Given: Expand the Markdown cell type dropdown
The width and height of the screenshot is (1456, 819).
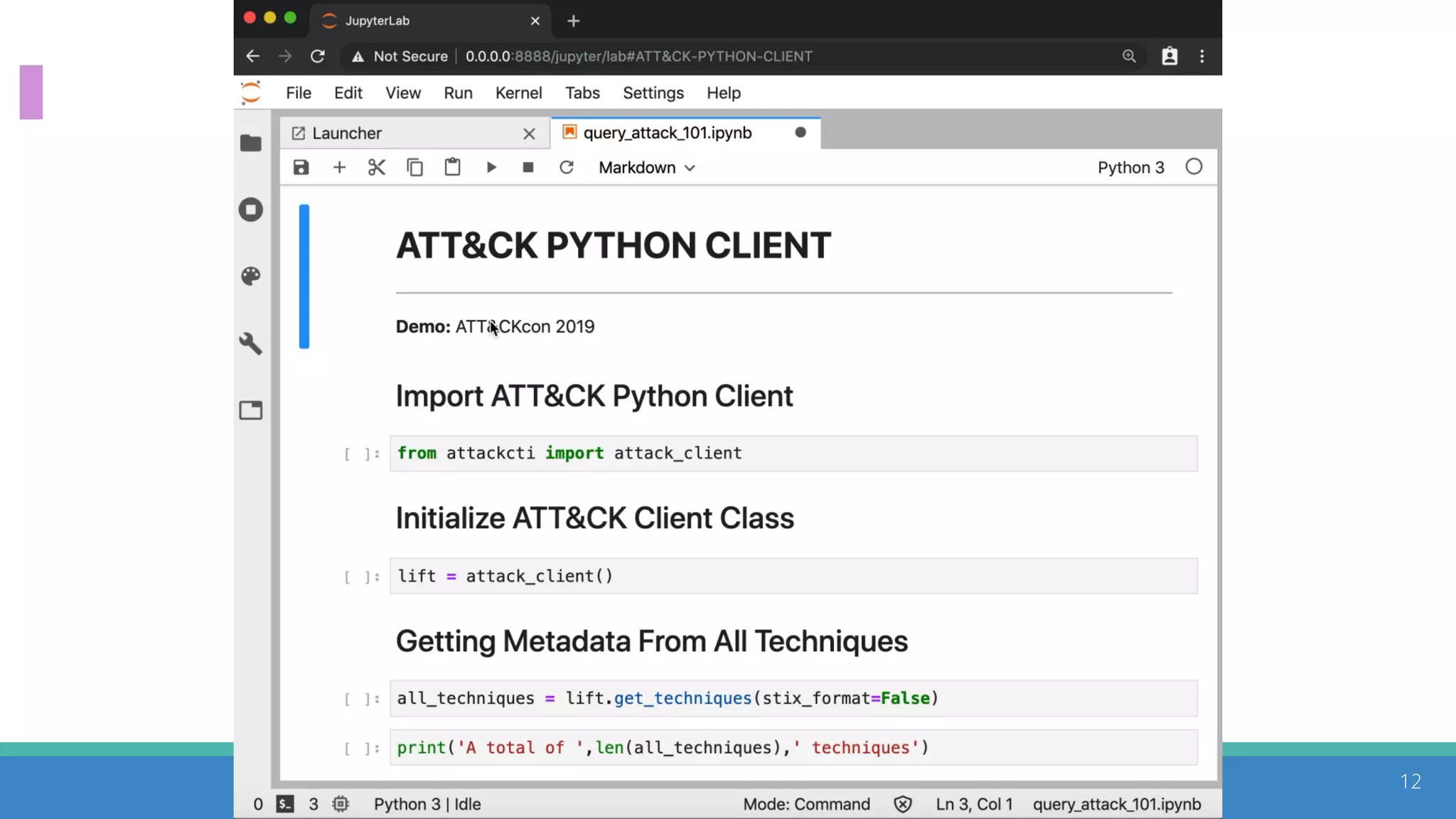Looking at the screenshot, I should pyautogui.click(x=646, y=168).
